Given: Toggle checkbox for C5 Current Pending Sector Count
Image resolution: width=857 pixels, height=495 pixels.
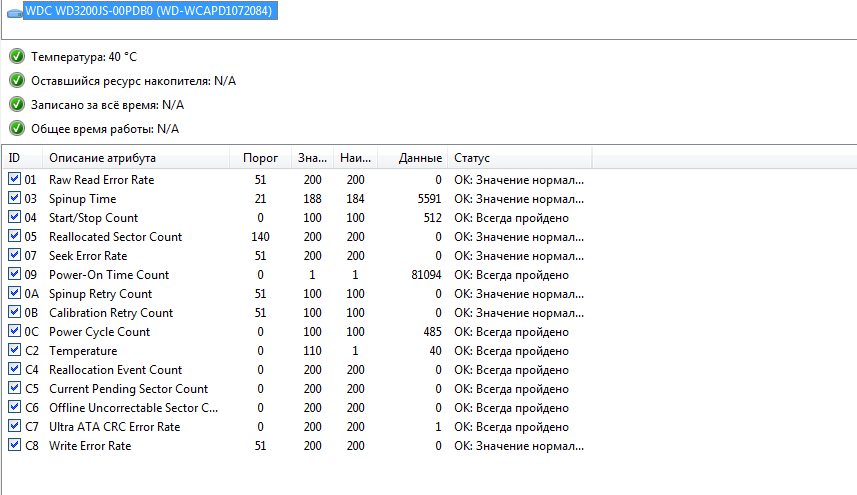Looking at the screenshot, I should 15,388.
